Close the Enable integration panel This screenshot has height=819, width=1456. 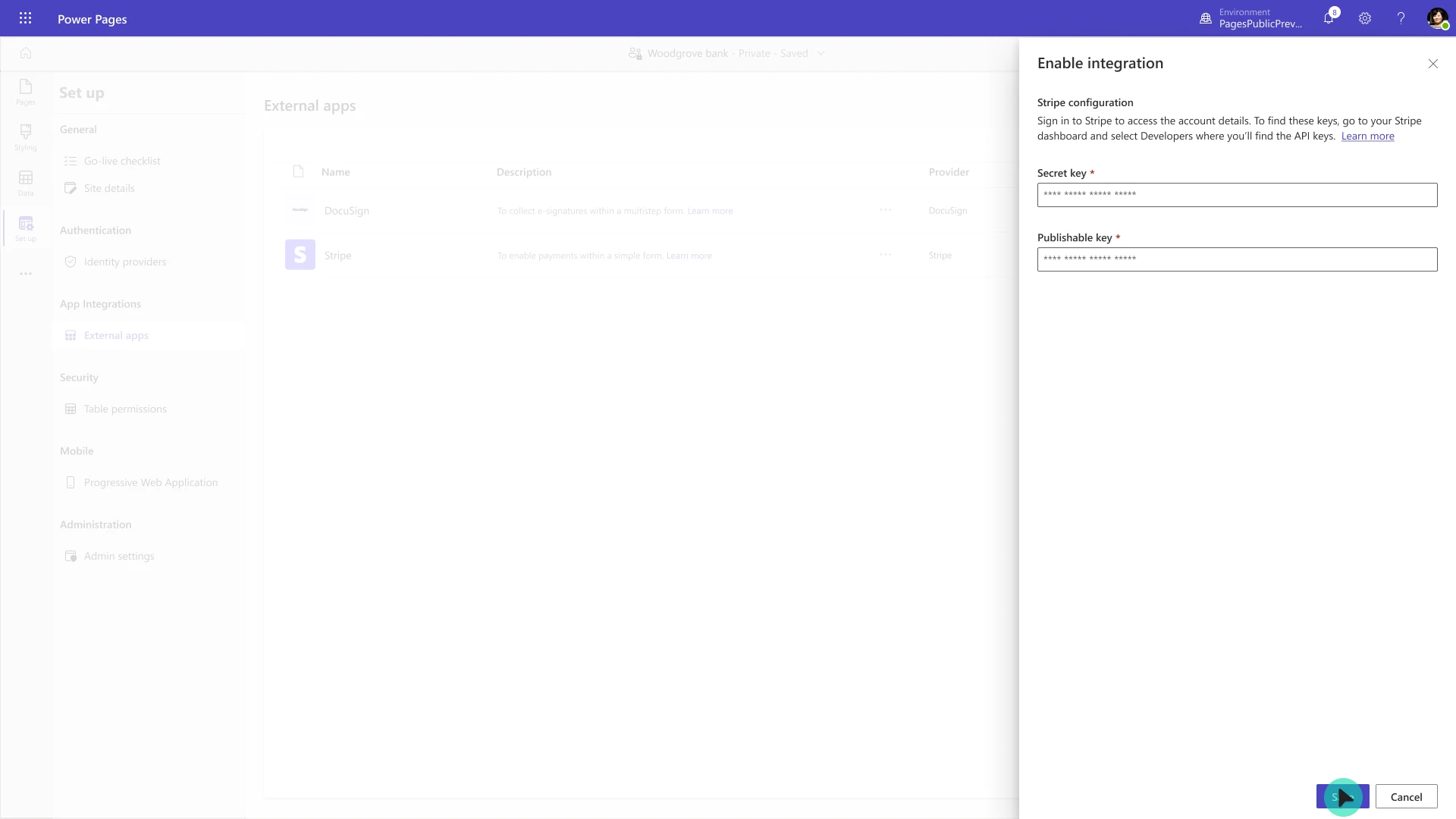pos(1433,64)
